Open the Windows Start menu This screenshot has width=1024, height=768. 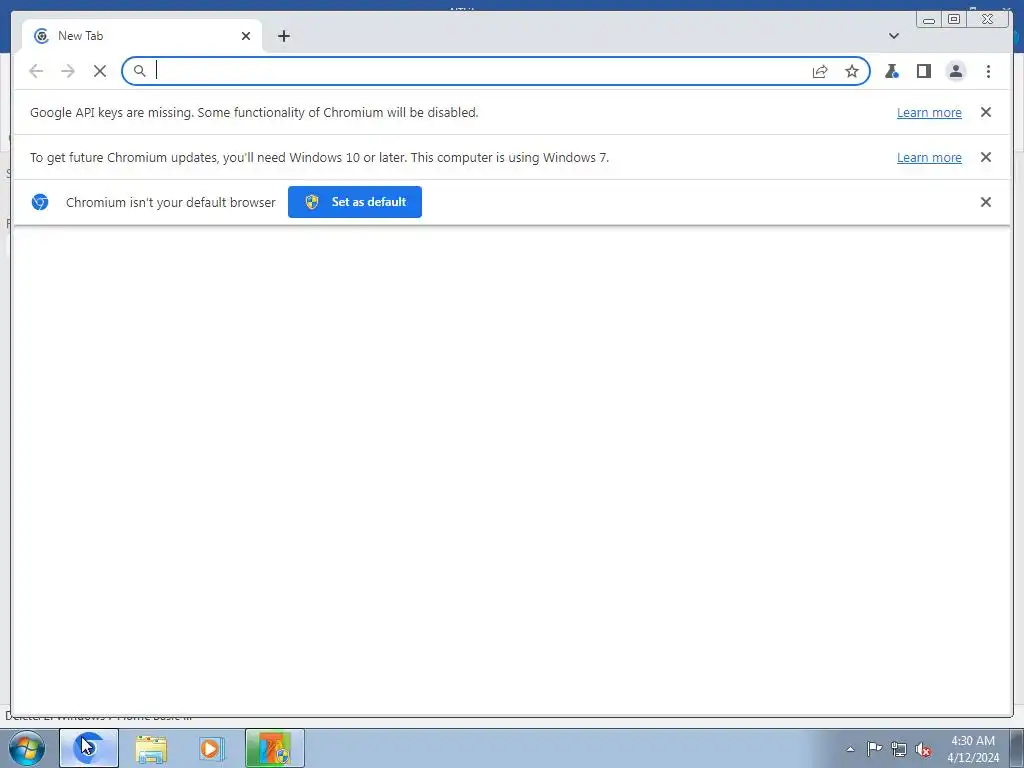click(26, 748)
